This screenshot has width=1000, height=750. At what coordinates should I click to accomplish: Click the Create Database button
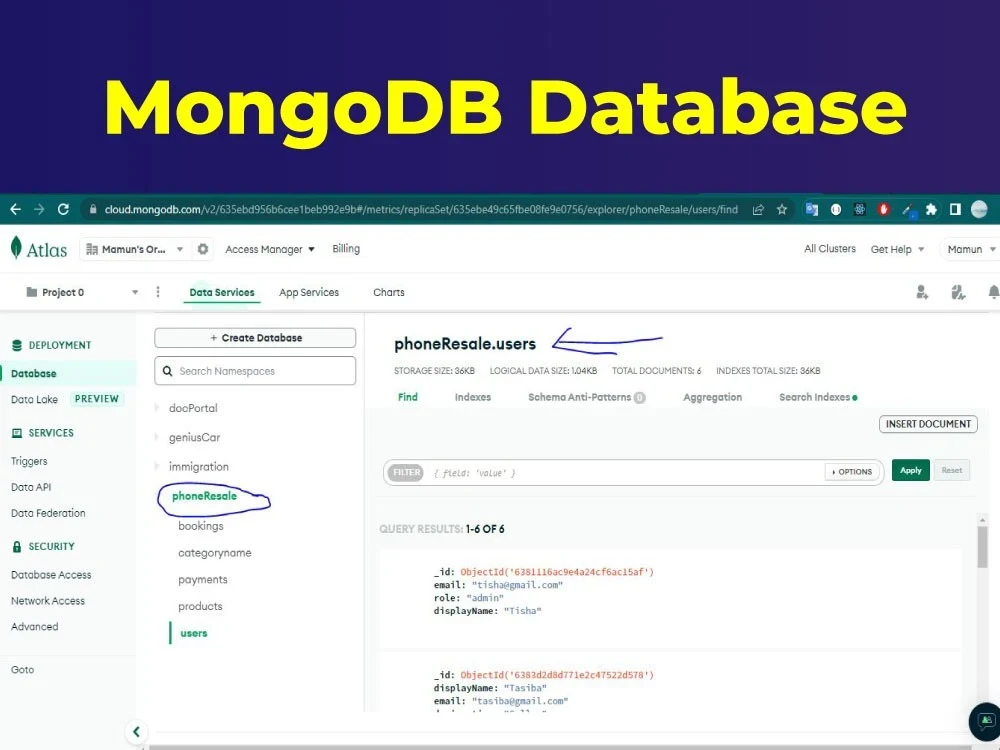255,338
